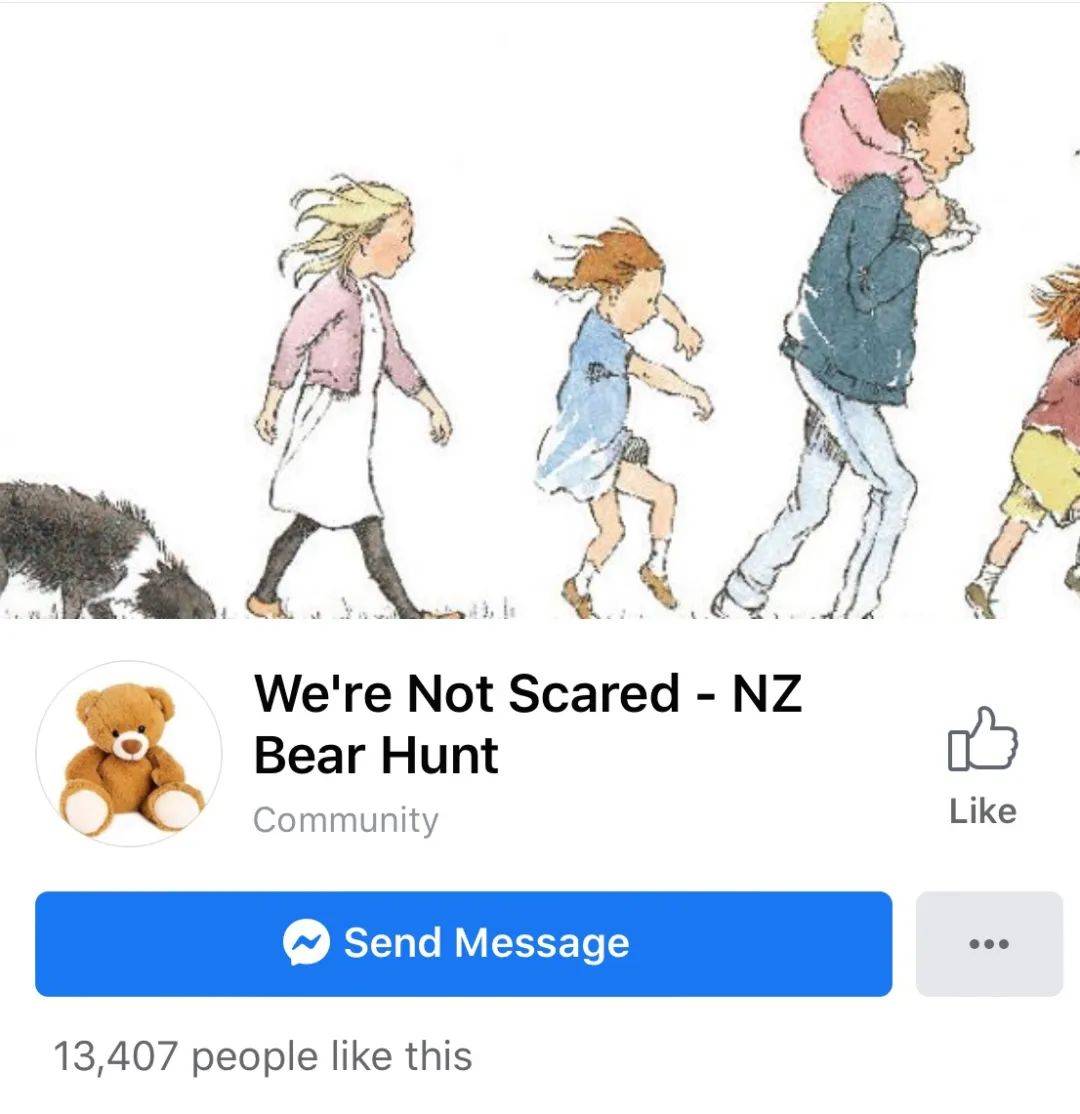
Task: Tap the teddy bear's face in avatar
Action: pyautogui.click(x=129, y=727)
